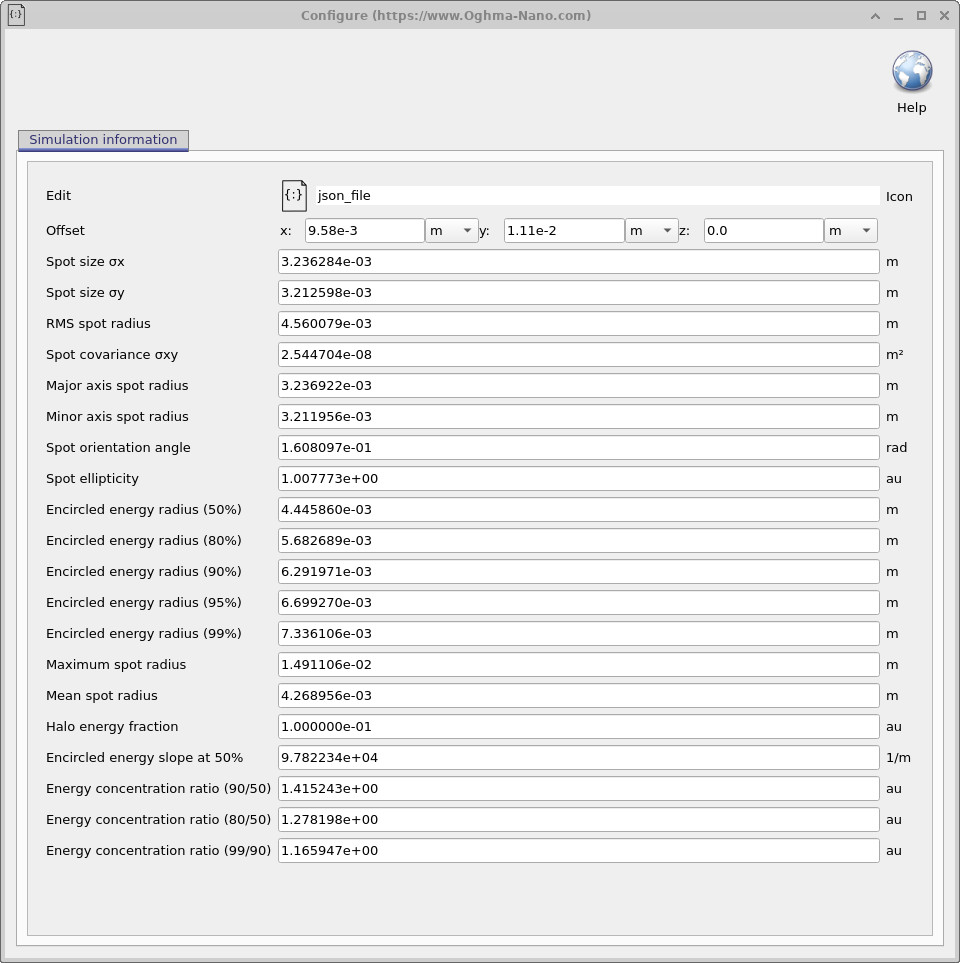
Task: Click the Halo energy fraction value
Action: [x=577, y=726]
